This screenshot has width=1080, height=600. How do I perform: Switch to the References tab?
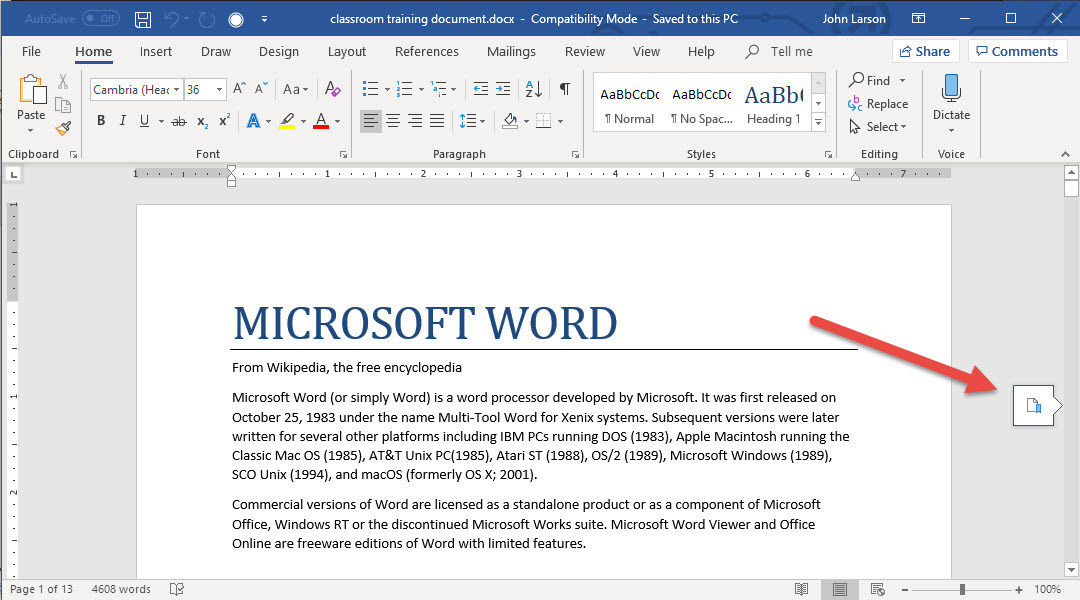coord(426,52)
